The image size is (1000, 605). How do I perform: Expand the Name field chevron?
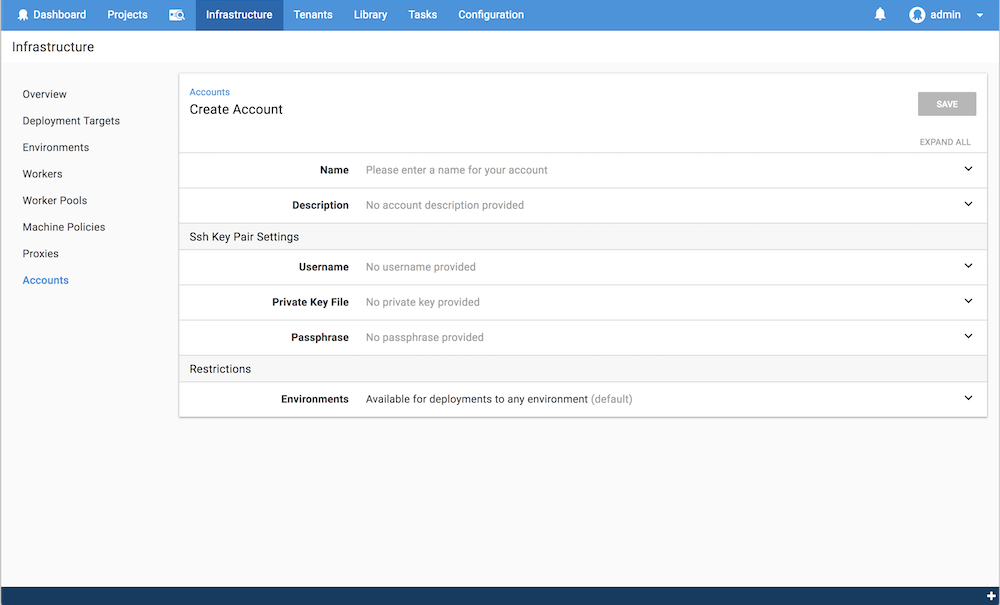point(968,169)
